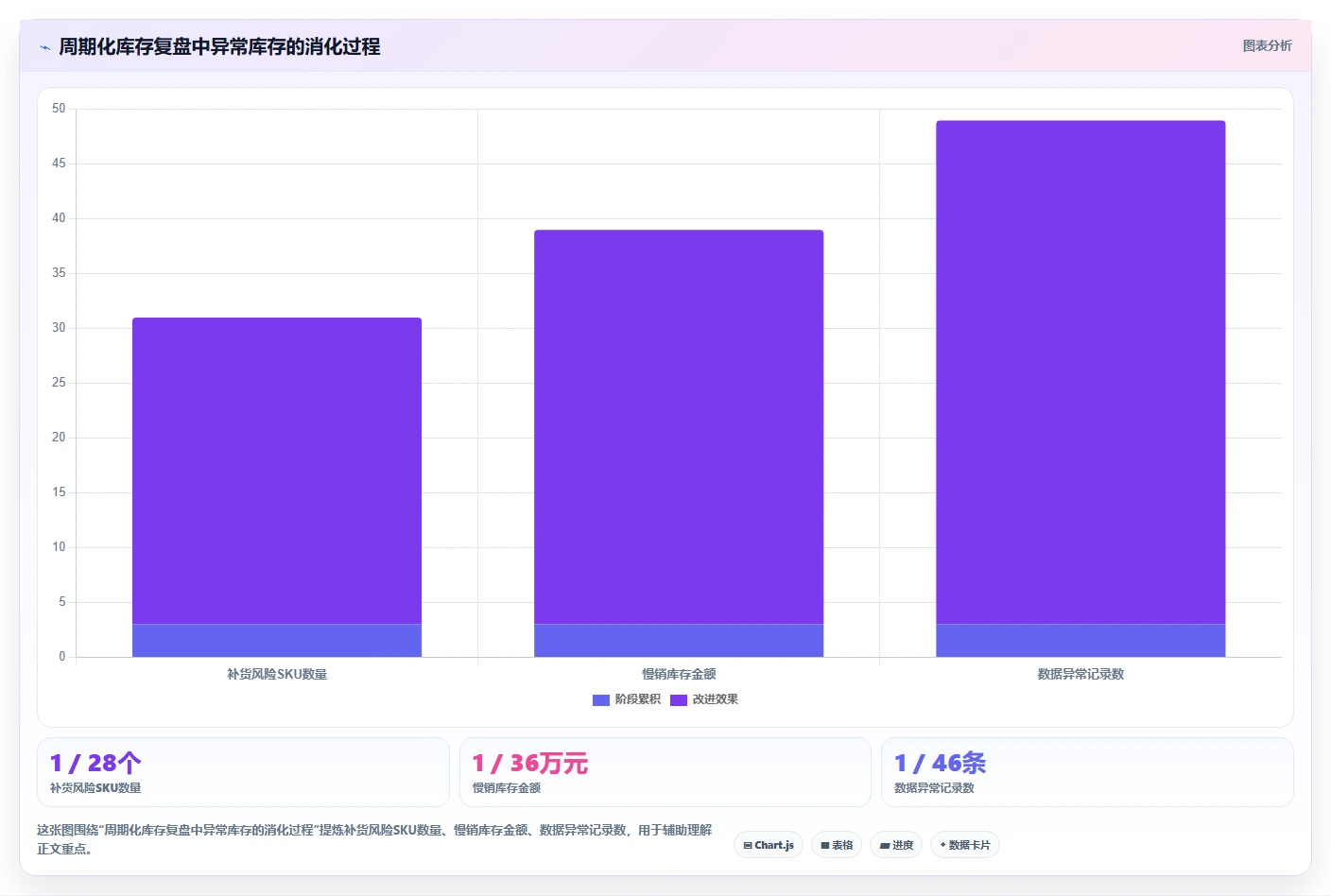Screen dimensions: 1331x896
Task: Click the description paragraph below the cards
Action: tap(374, 839)
